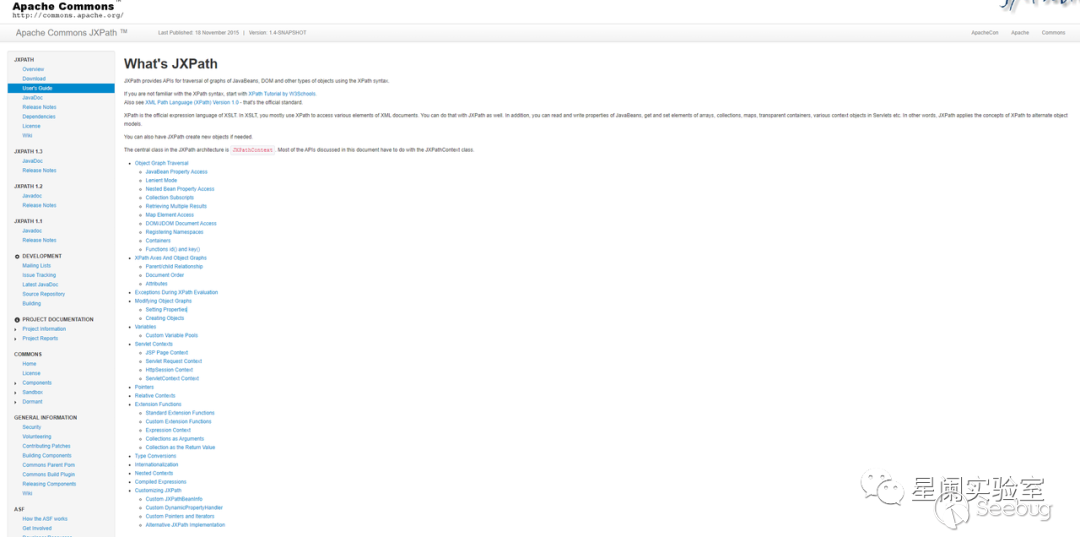Expand the Sandbox arrow
Image resolution: width=1080 pixels, height=537 pixels.
(x=16, y=392)
